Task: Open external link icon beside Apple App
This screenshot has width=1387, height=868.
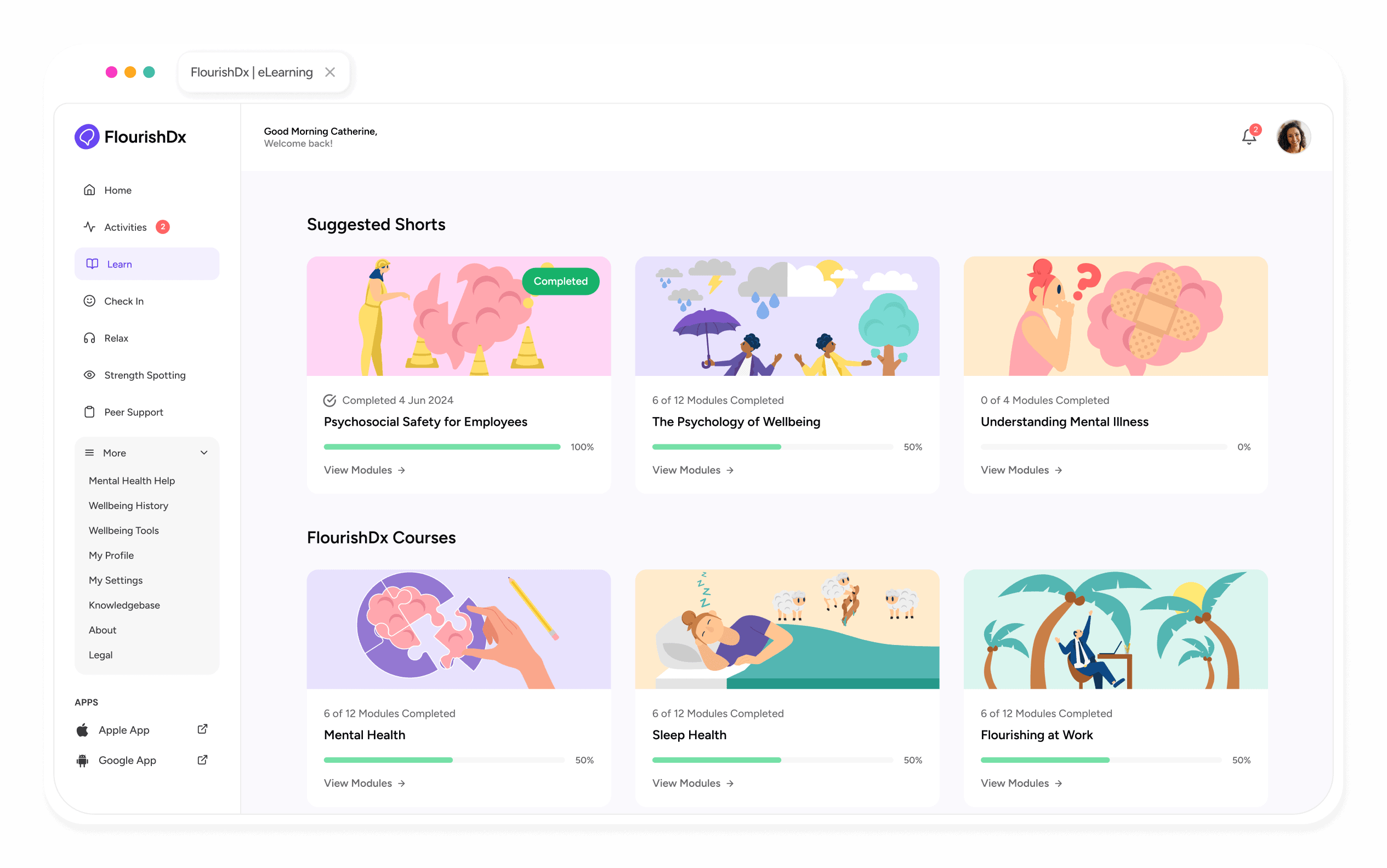Action: point(202,729)
